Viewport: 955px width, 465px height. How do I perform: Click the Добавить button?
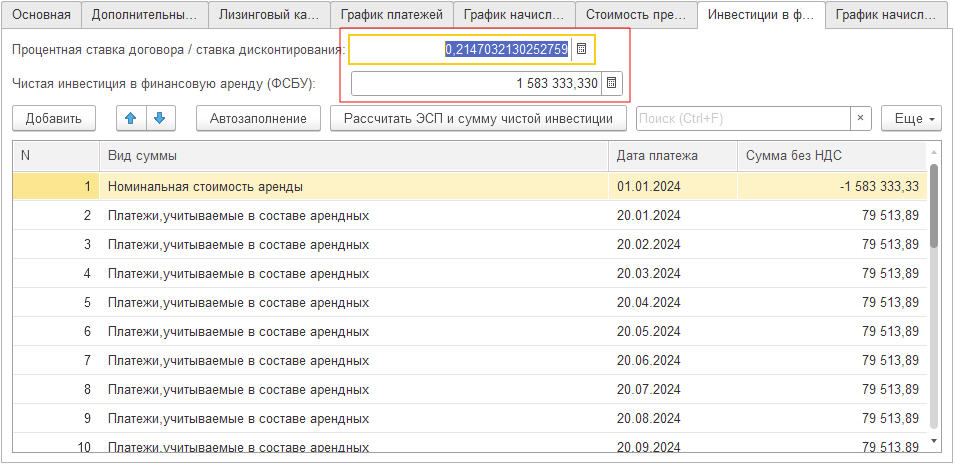(54, 118)
